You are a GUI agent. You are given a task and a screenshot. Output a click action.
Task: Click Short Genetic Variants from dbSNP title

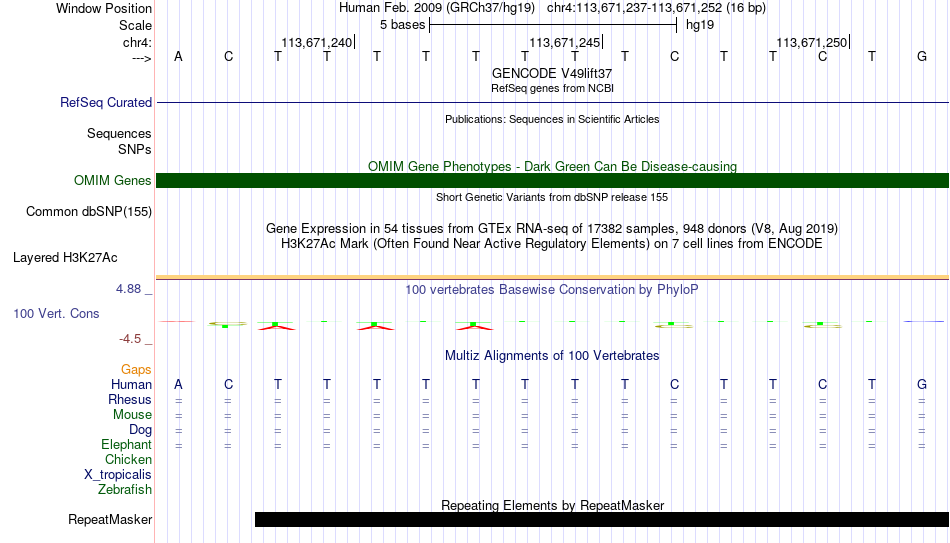click(552, 197)
